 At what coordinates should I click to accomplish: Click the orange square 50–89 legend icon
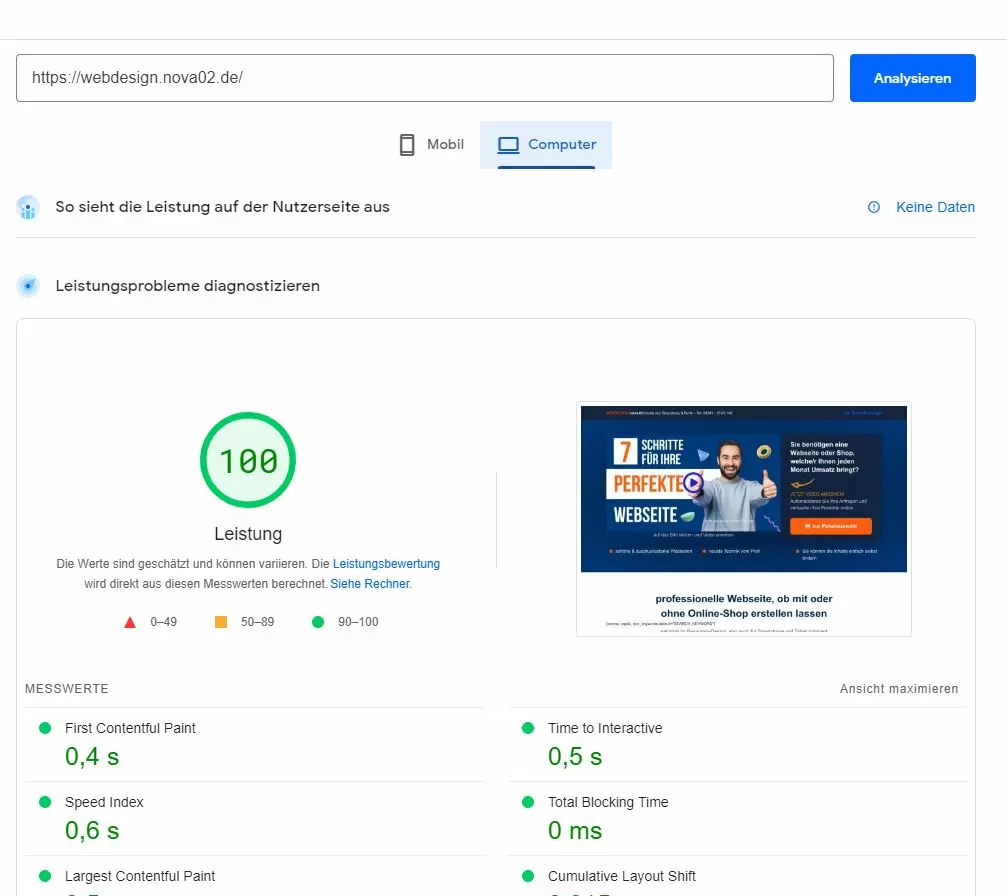[221, 622]
